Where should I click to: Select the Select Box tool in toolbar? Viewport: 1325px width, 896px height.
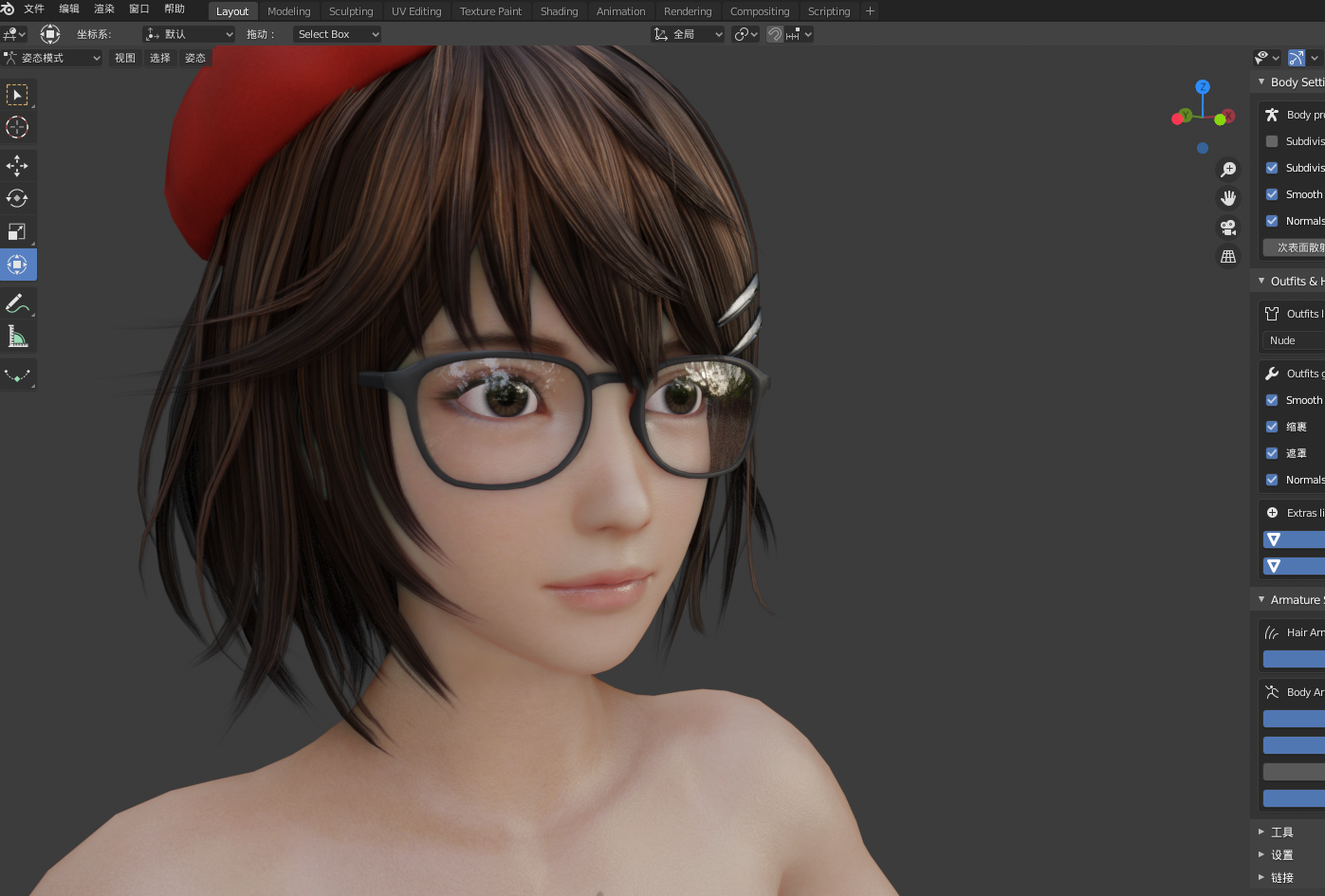coord(17,95)
